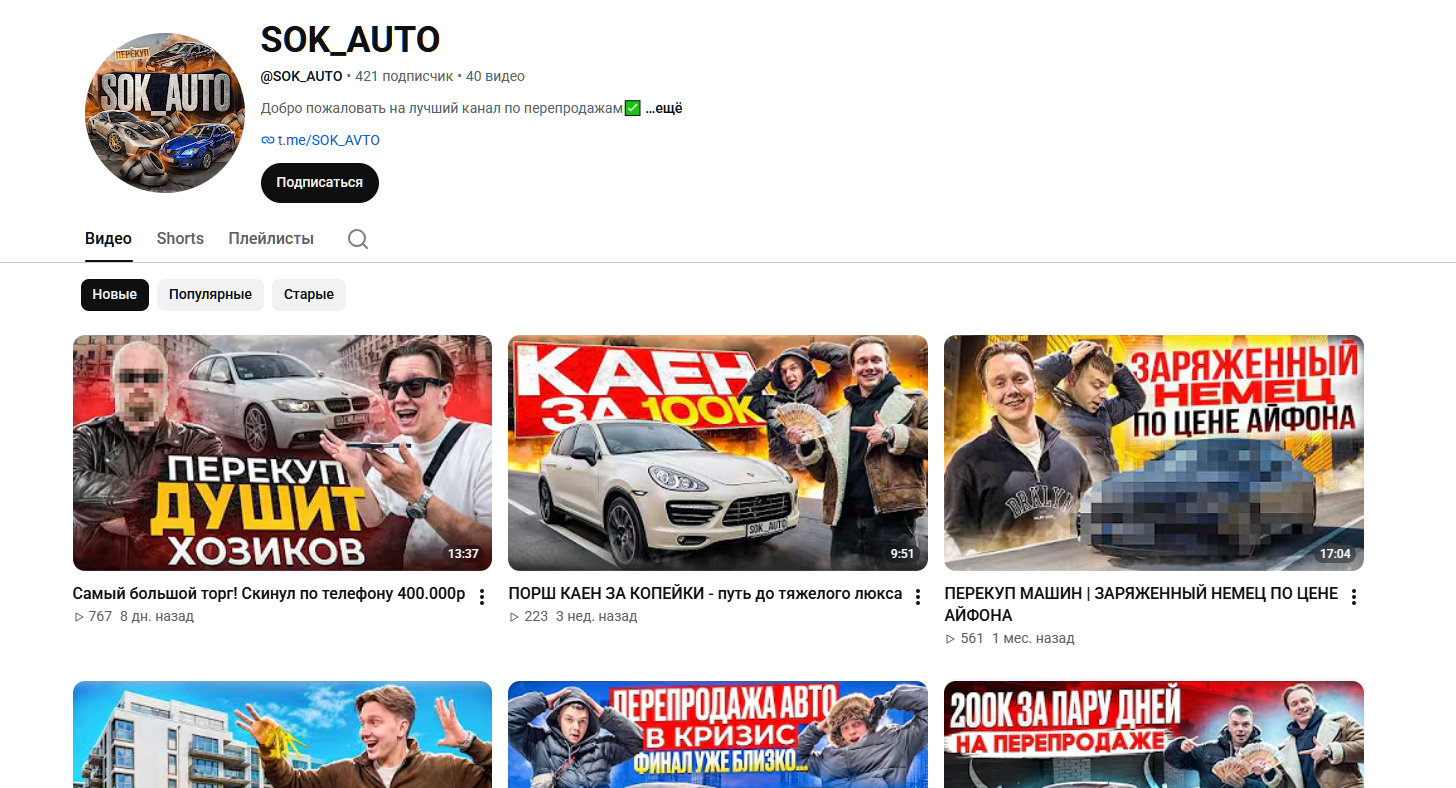The height and width of the screenshot is (788, 1456).
Task: Click the @SOK_AUTO handle text
Action: coord(301,76)
